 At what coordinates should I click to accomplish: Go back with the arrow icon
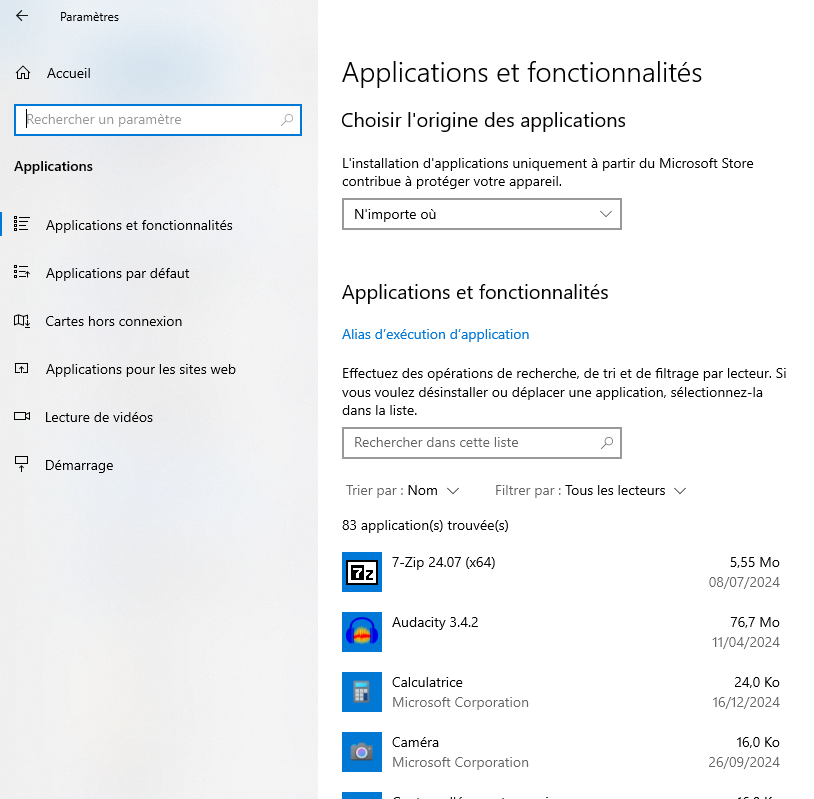tap(22, 16)
